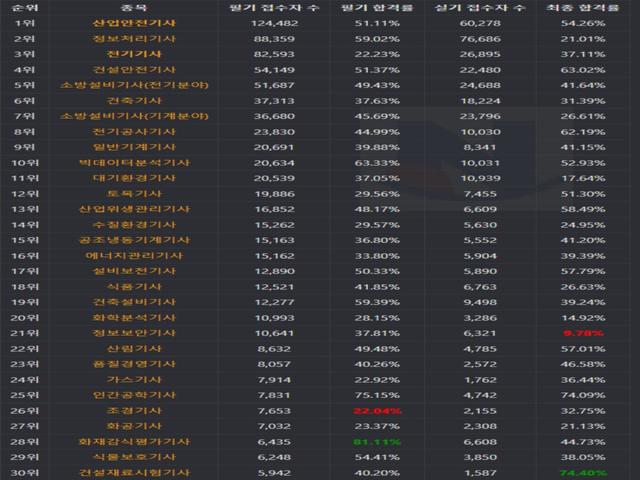This screenshot has height=480, width=640.
Task: Click the 63.33% written pass rate cell
Action: point(377,163)
